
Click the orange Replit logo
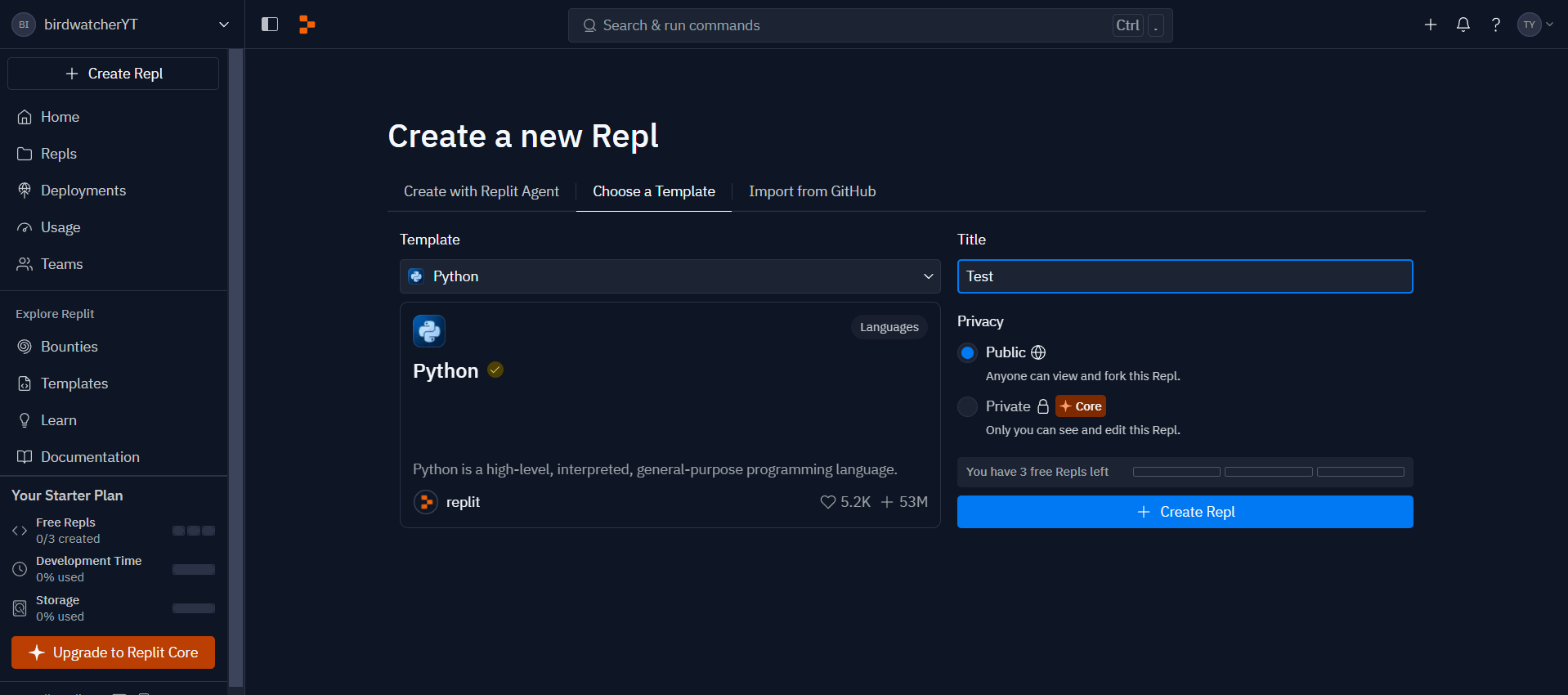tap(307, 25)
